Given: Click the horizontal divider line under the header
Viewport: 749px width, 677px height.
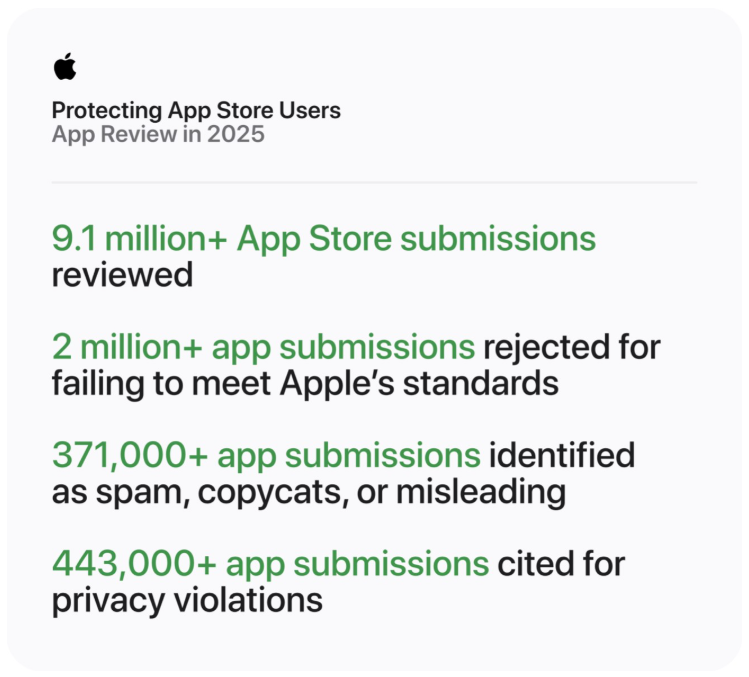Looking at the screenshot, I should pos(374,183).
